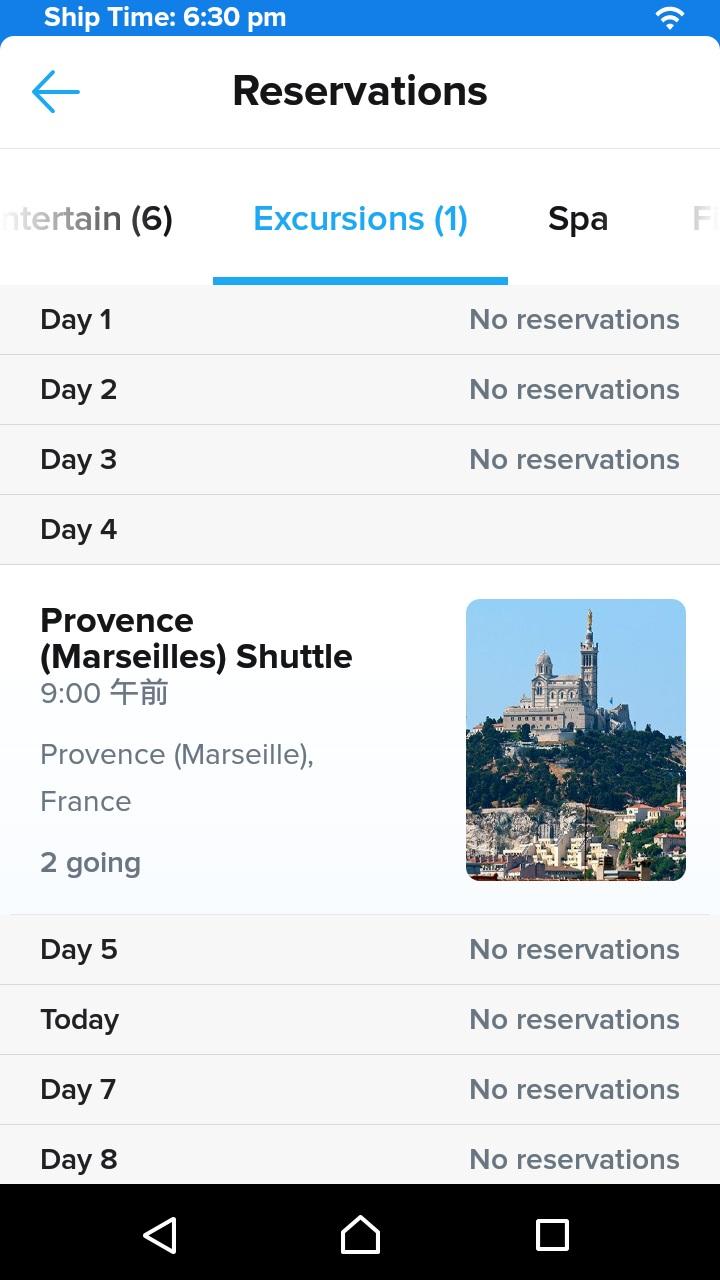720x1280 pixels.
Task: Expand the Day 5 row
Action: point(360,950)
